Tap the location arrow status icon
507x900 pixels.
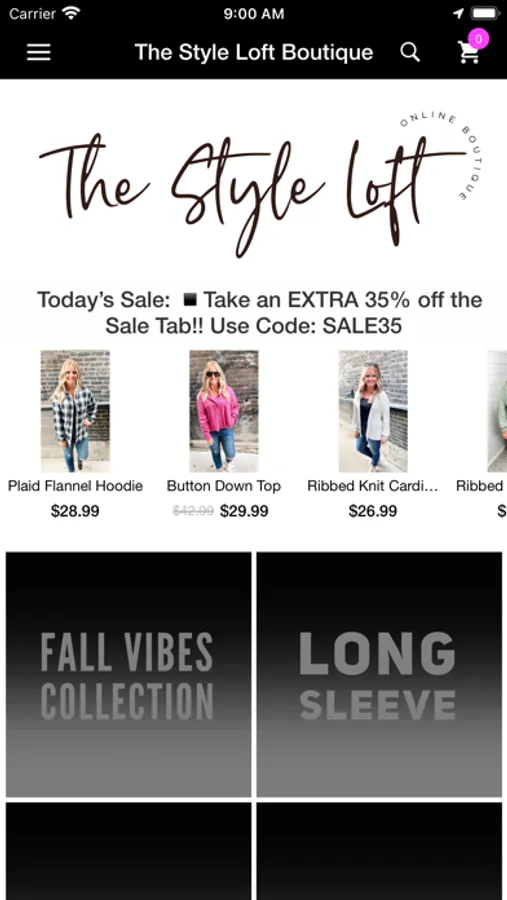[x=458, y=13]
